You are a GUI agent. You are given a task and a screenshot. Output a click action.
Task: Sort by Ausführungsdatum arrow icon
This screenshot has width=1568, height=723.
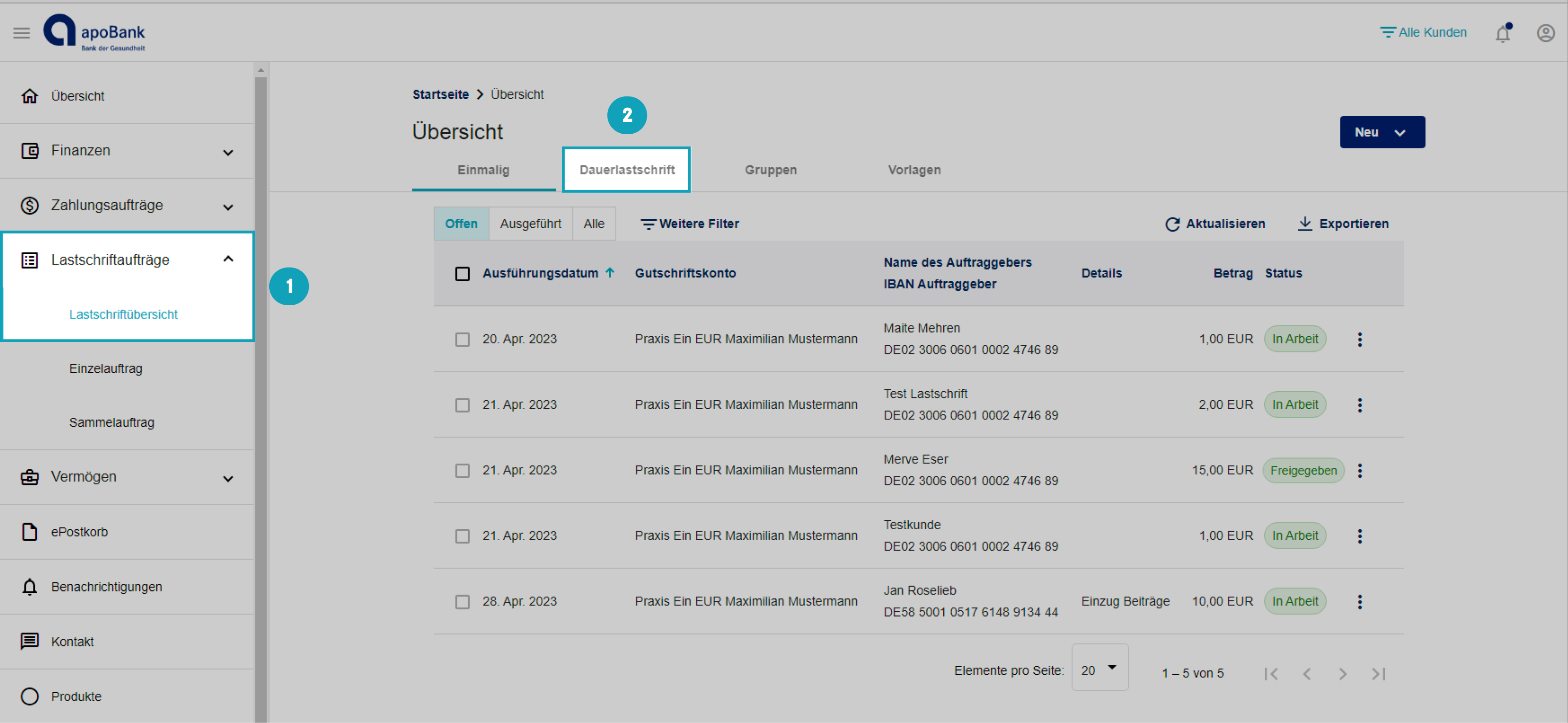610,273
